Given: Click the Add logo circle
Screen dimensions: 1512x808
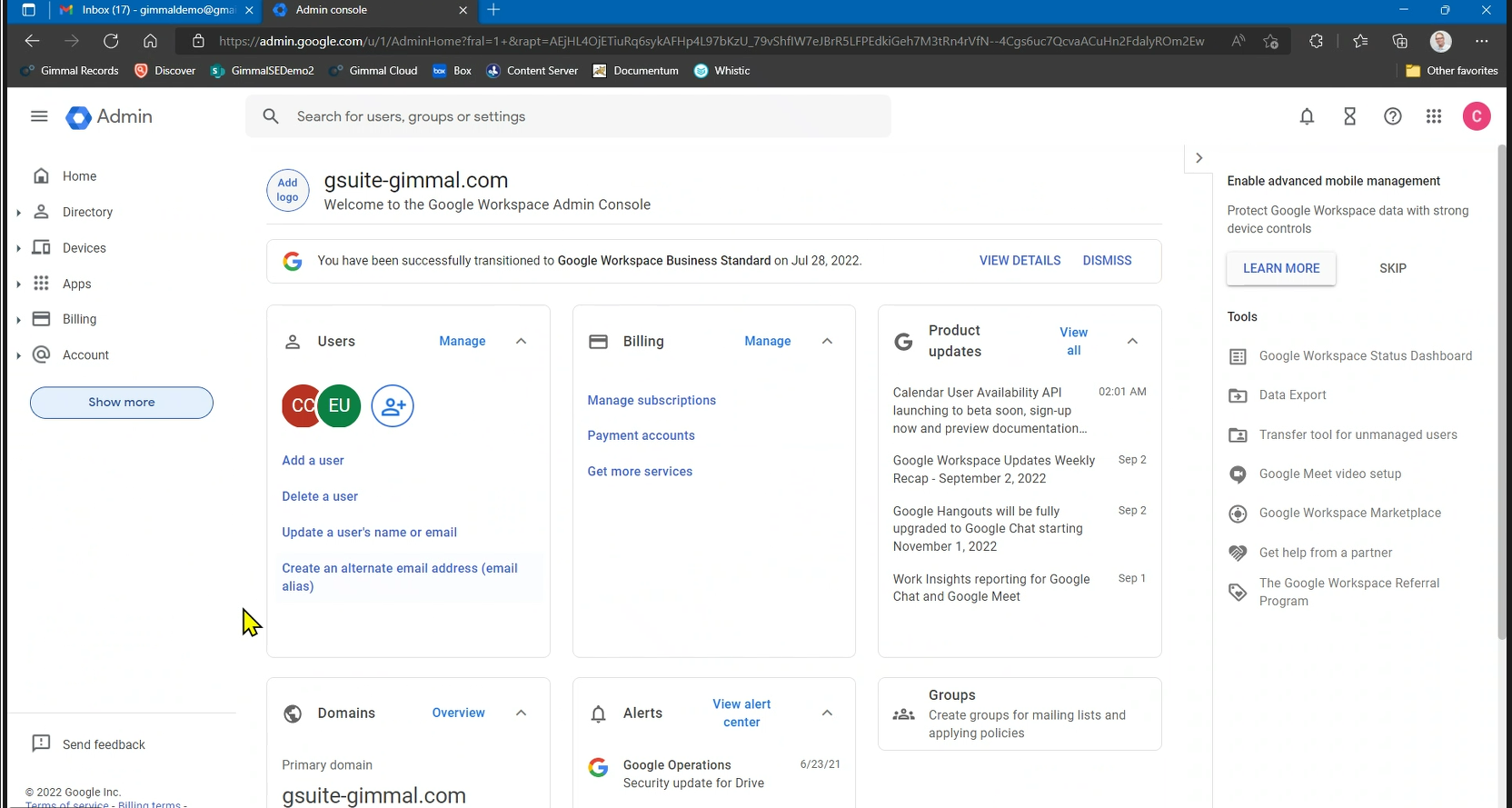Looking at the screenshot, I should click(x=287, y=190).
